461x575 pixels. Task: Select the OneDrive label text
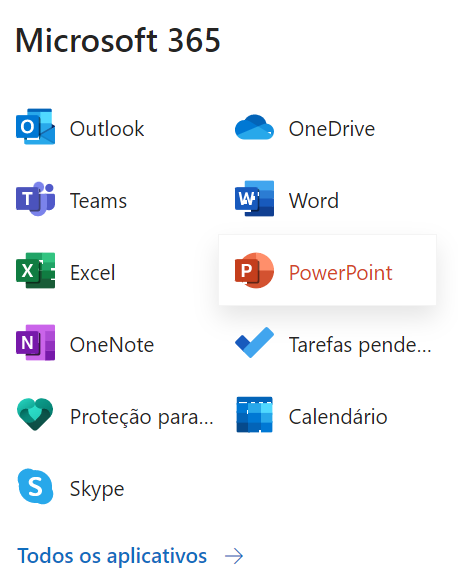(x=332, y=129)
